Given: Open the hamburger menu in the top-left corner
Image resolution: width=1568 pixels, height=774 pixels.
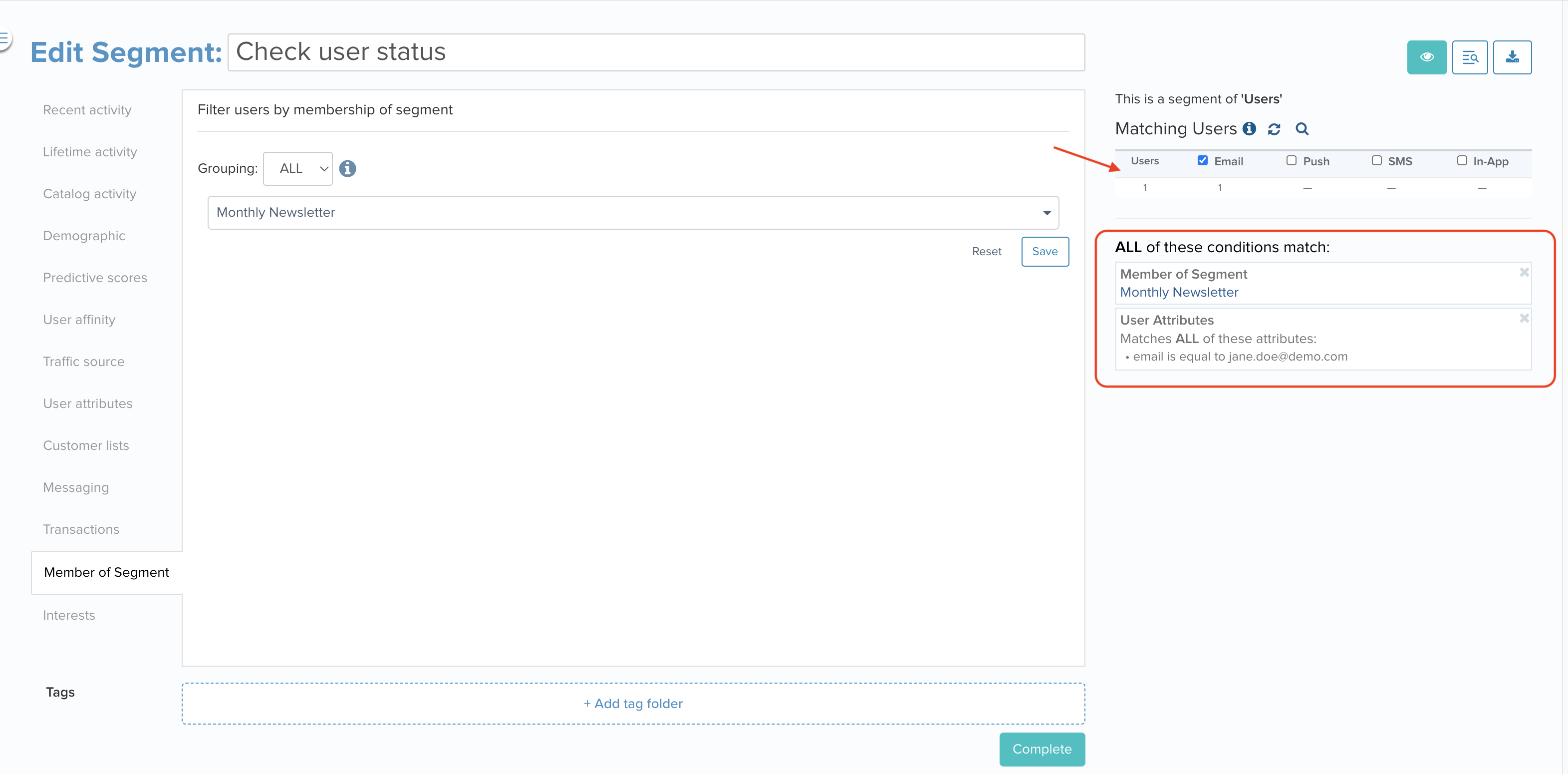Looking at the screenshot, I should [x=4, y=38].
